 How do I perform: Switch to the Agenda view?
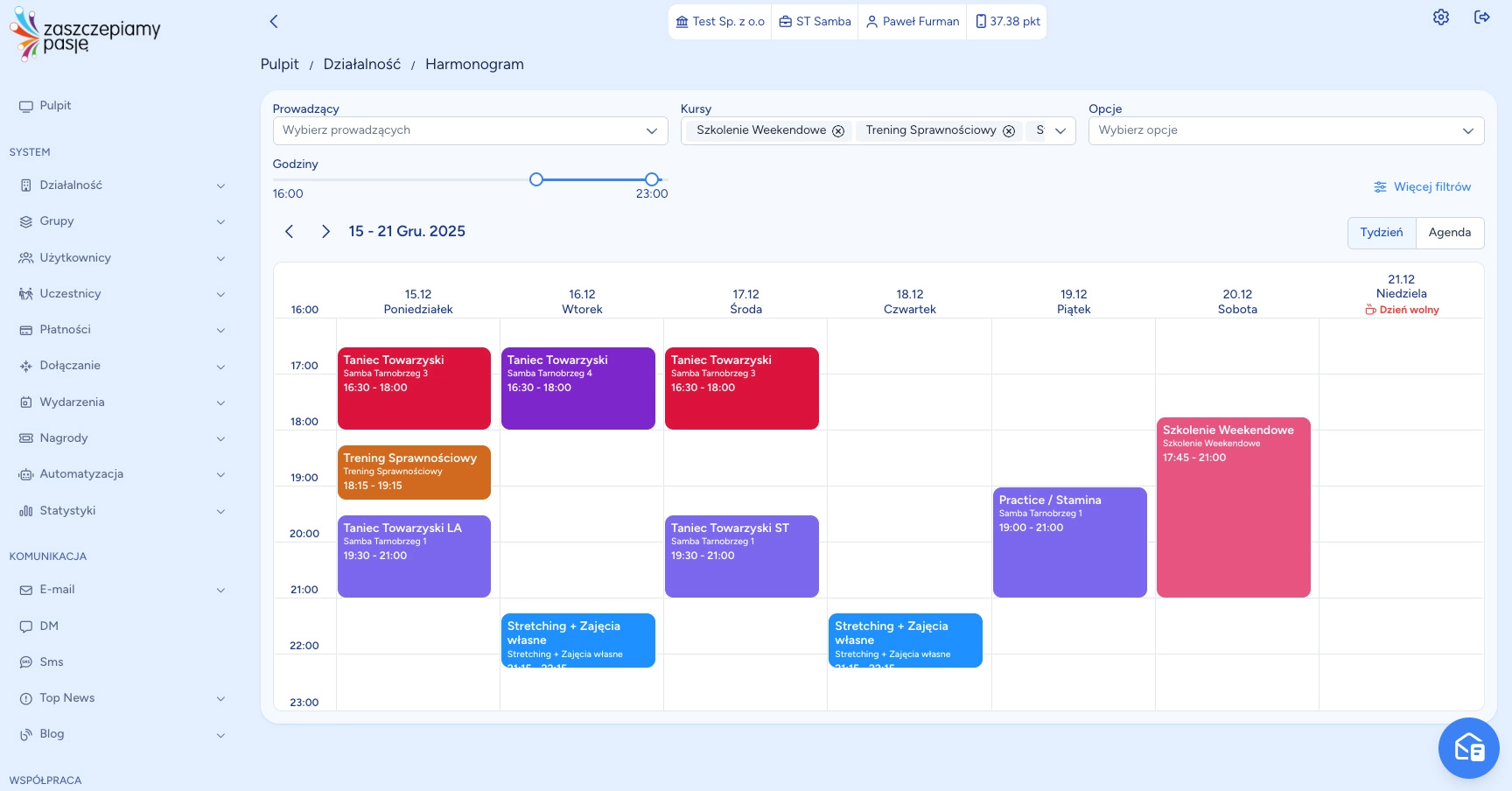click(x=1449, y=233)
